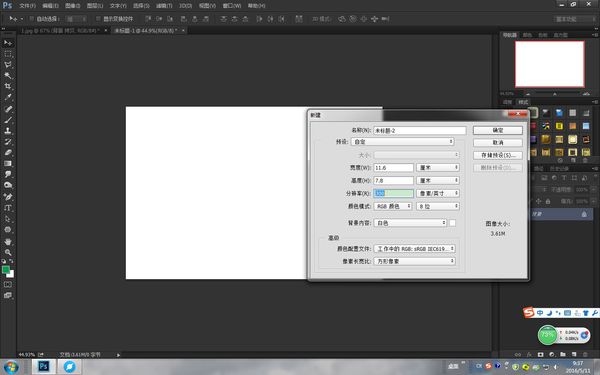Change the screen mode at toolbox bottom
This screenshot has width=600, height=375.
[8, 295]
